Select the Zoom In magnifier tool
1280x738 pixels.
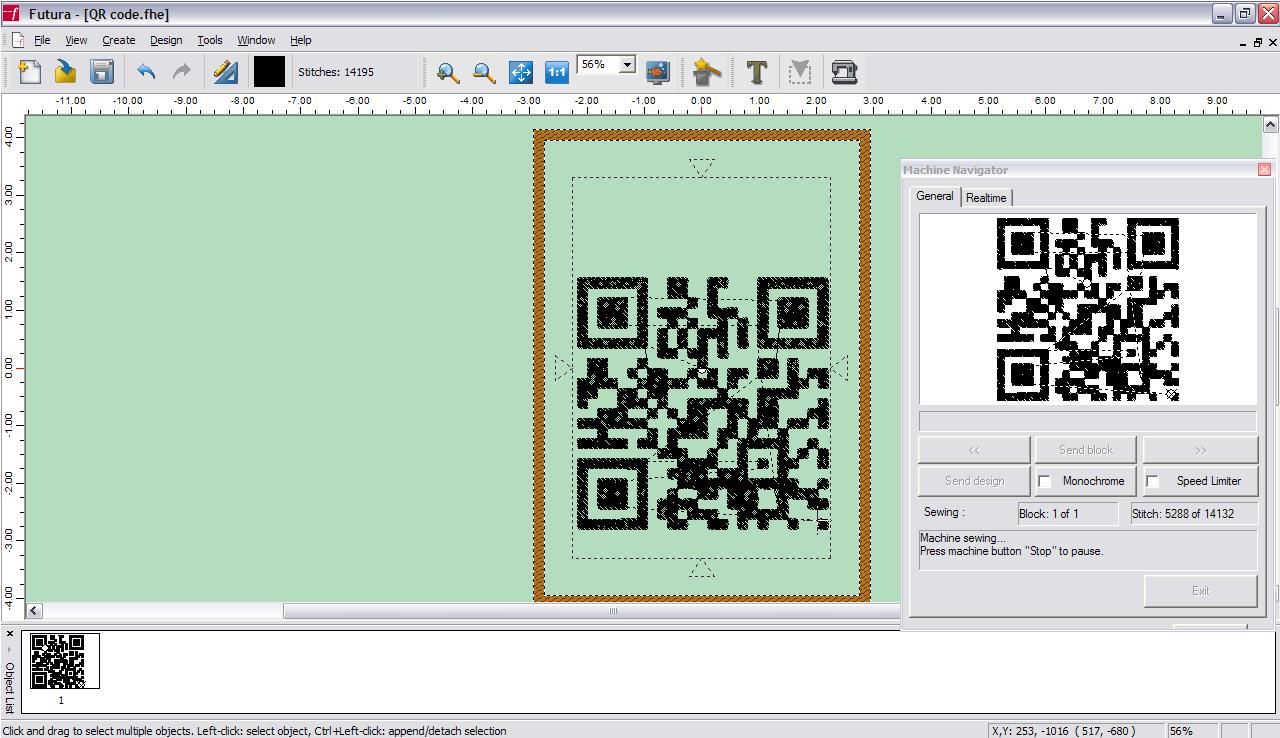tap(448, 71)
